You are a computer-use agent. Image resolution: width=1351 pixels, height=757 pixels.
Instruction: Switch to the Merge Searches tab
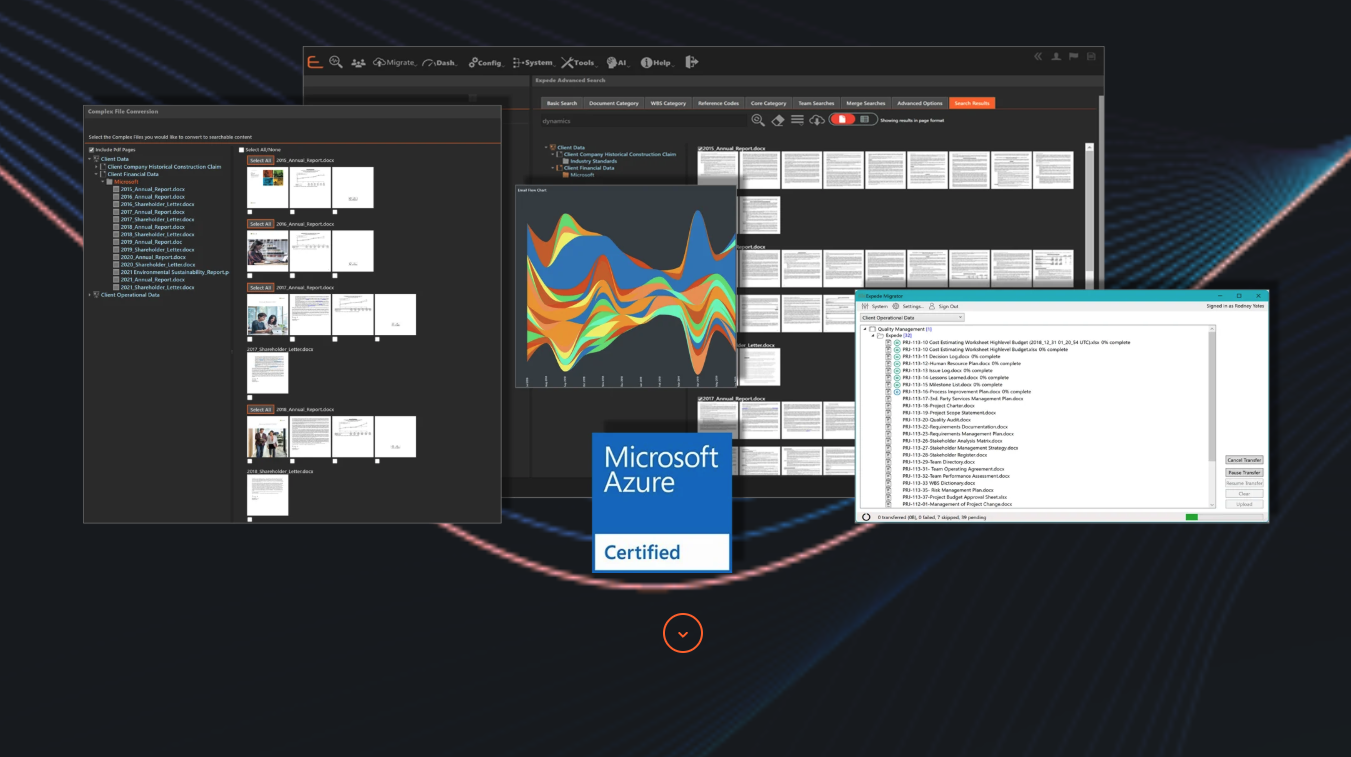tap(866, 103)
